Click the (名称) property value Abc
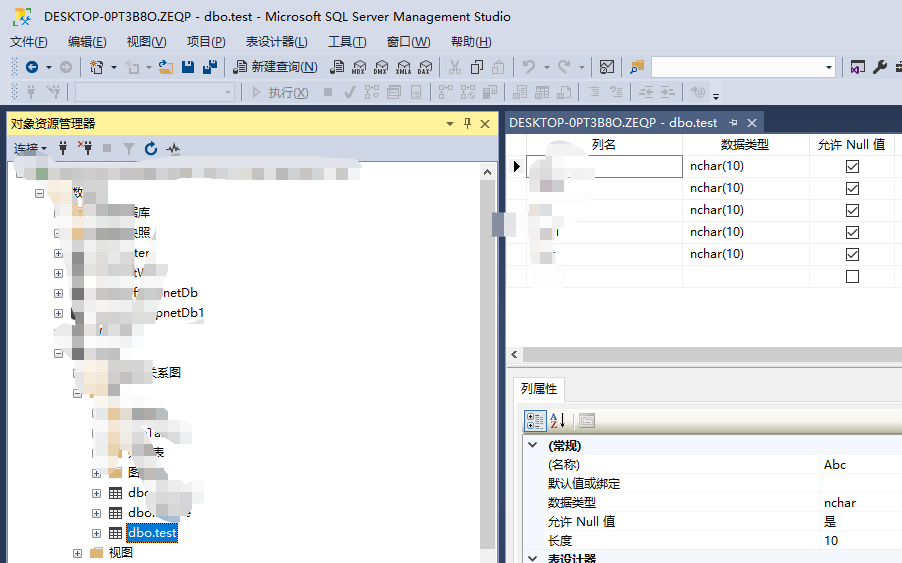The image size is (902, 563). pyautogui.click(x=835, y=465)
